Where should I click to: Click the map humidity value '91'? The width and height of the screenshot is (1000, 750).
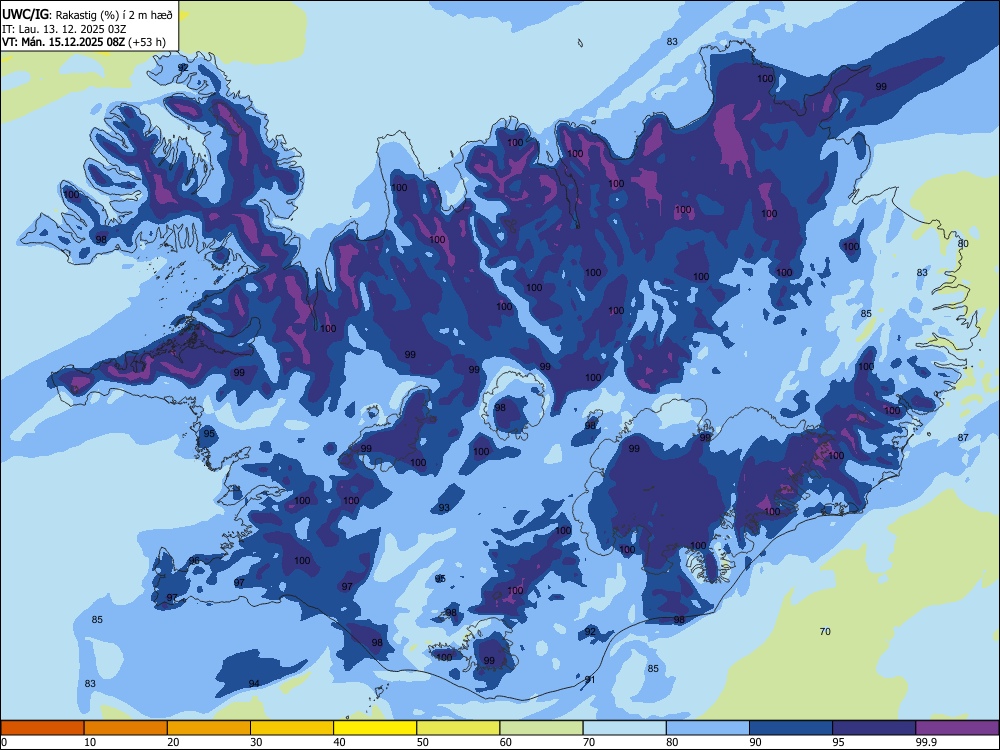(x=590, y=680)
